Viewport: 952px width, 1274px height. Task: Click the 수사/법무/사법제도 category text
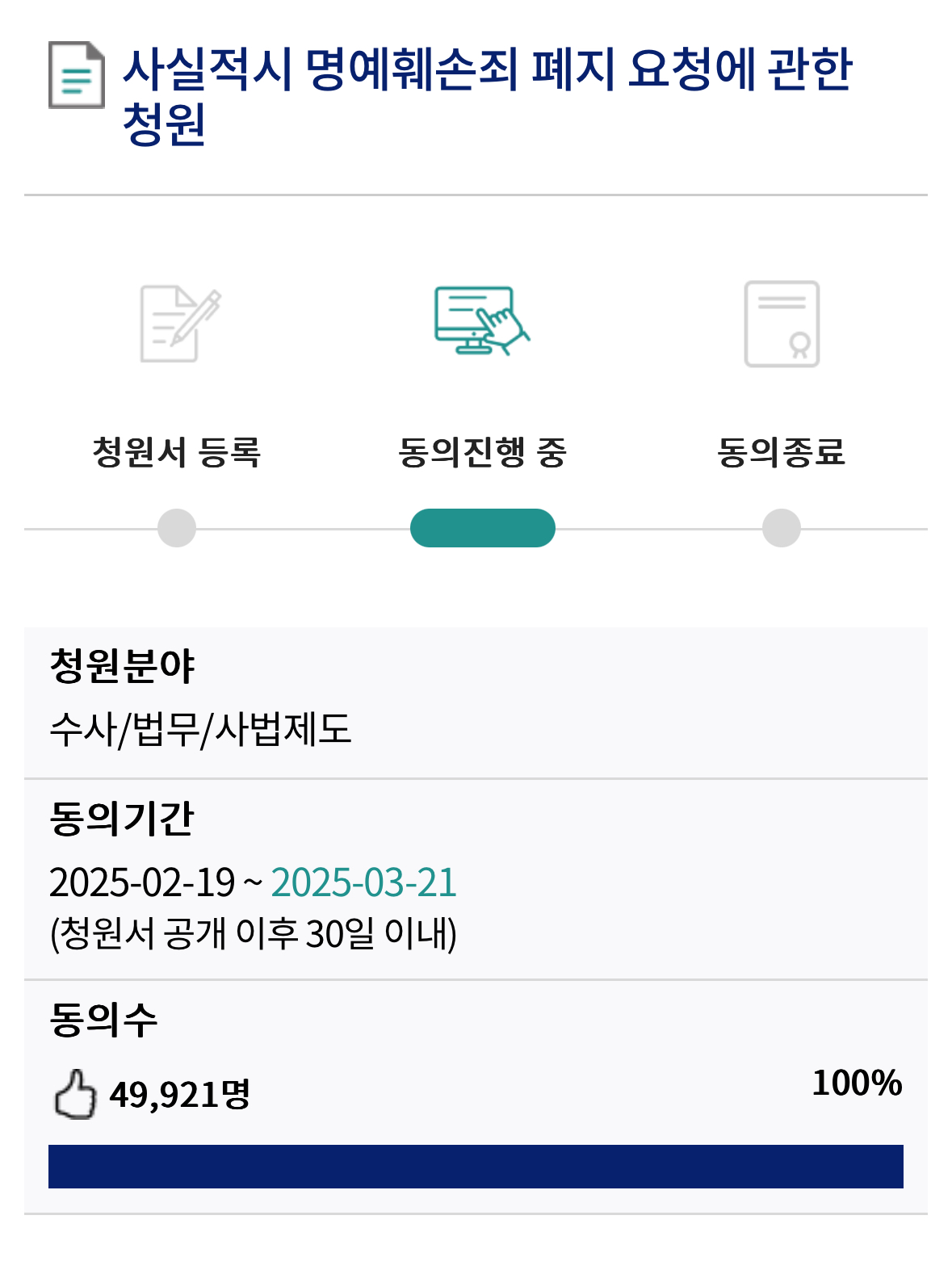[200, 729]
